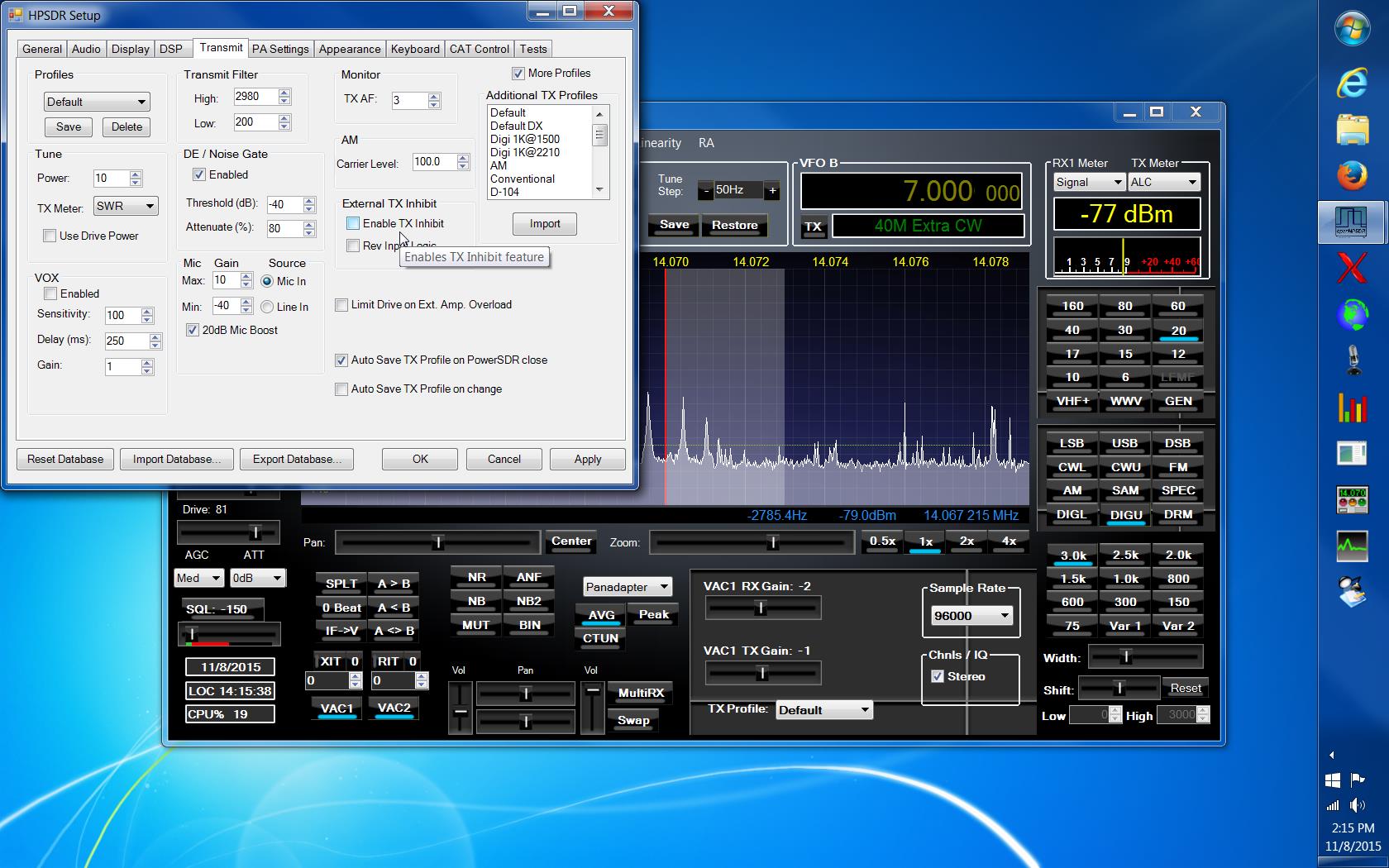1389x868 pixels.
Task: Open the AGC Med dropdown
Action: pyautogui.click(x=198, y=578)
